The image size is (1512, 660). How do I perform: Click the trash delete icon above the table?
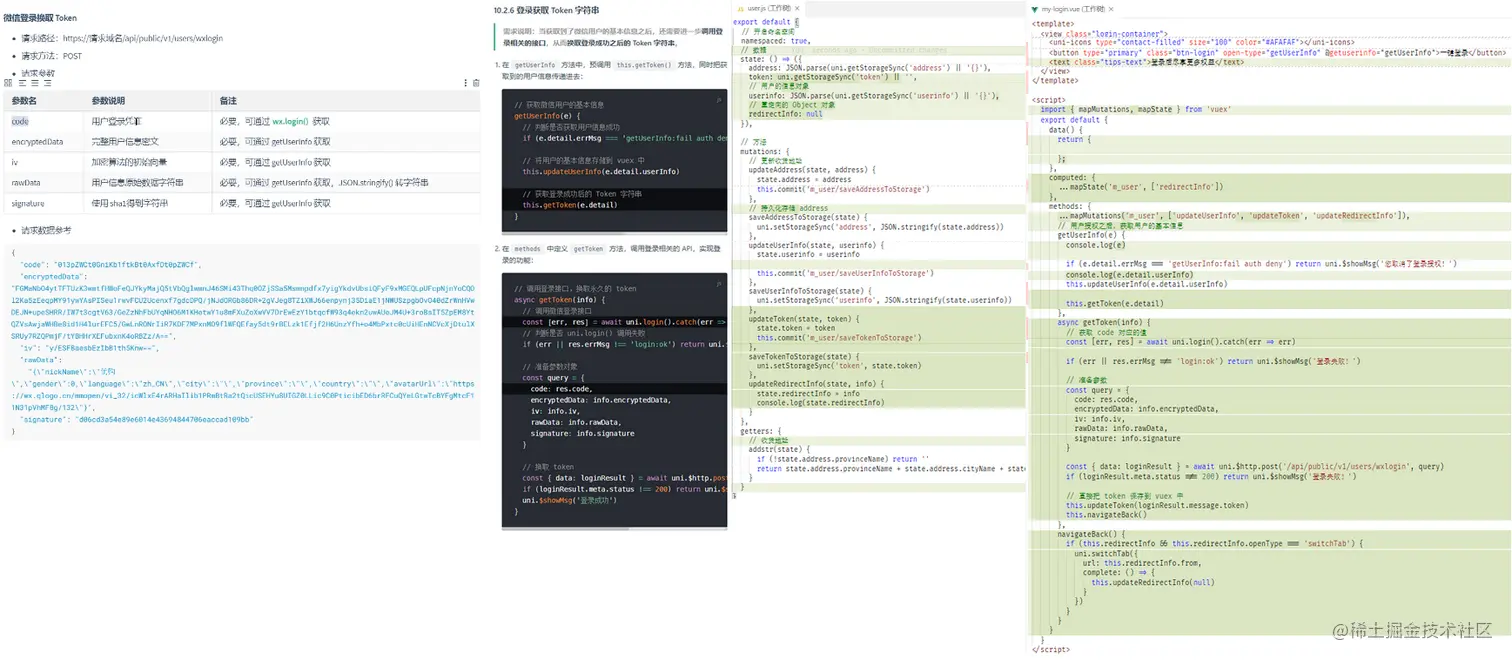[x=476, y=83]
